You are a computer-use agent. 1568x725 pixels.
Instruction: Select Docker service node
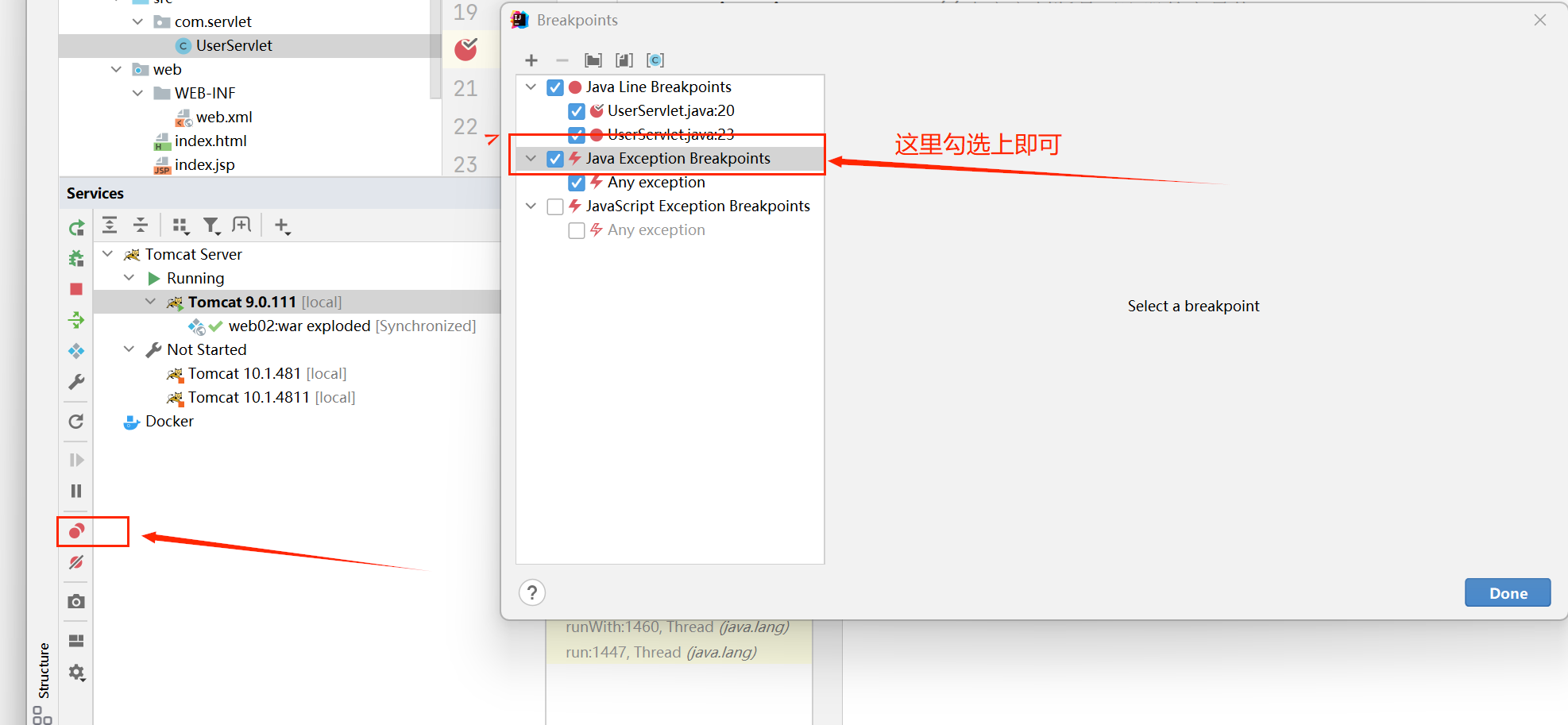pyautogui.click(x=169, y=421)
